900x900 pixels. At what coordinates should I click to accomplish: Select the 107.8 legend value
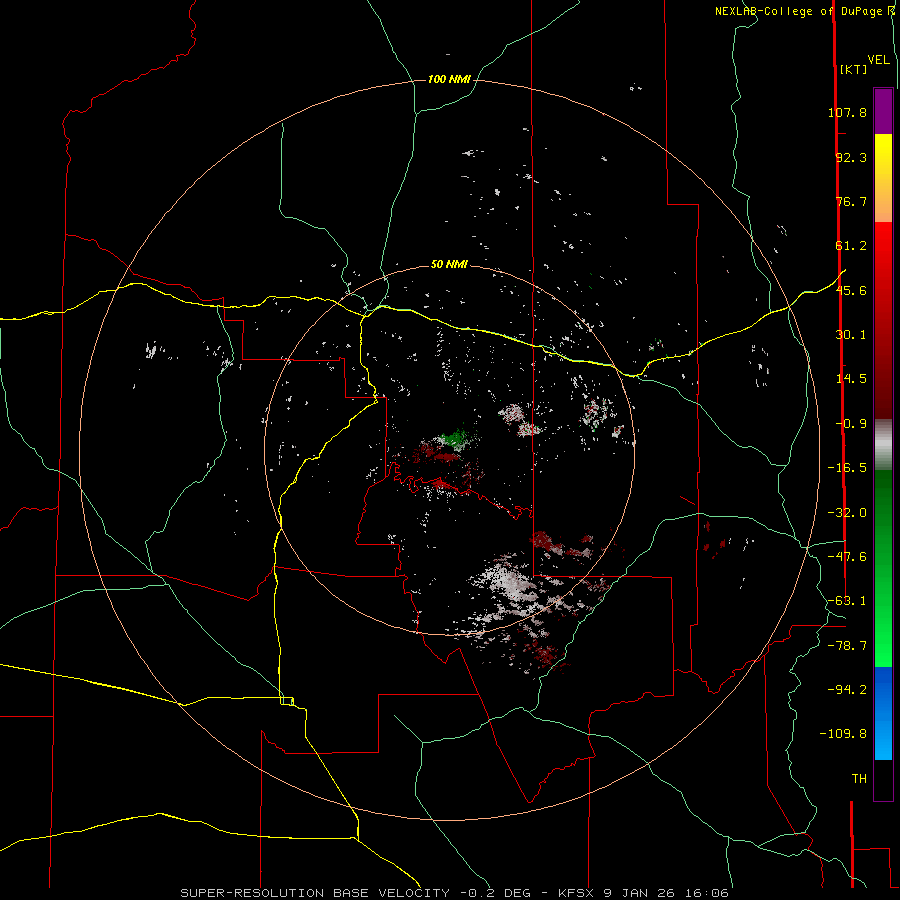point(847,112)
